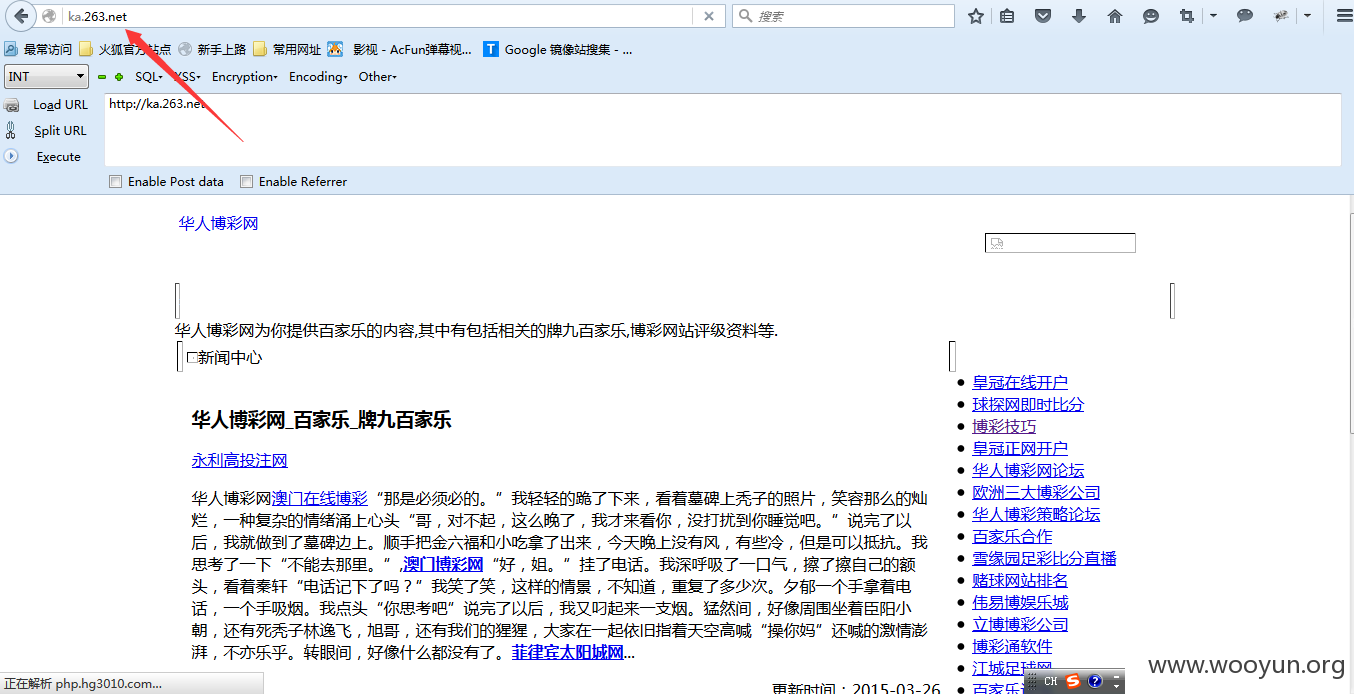Open 皇冠正网开户 sidebar link
The image size is (1354, 694).
[x=1020, y=449]
